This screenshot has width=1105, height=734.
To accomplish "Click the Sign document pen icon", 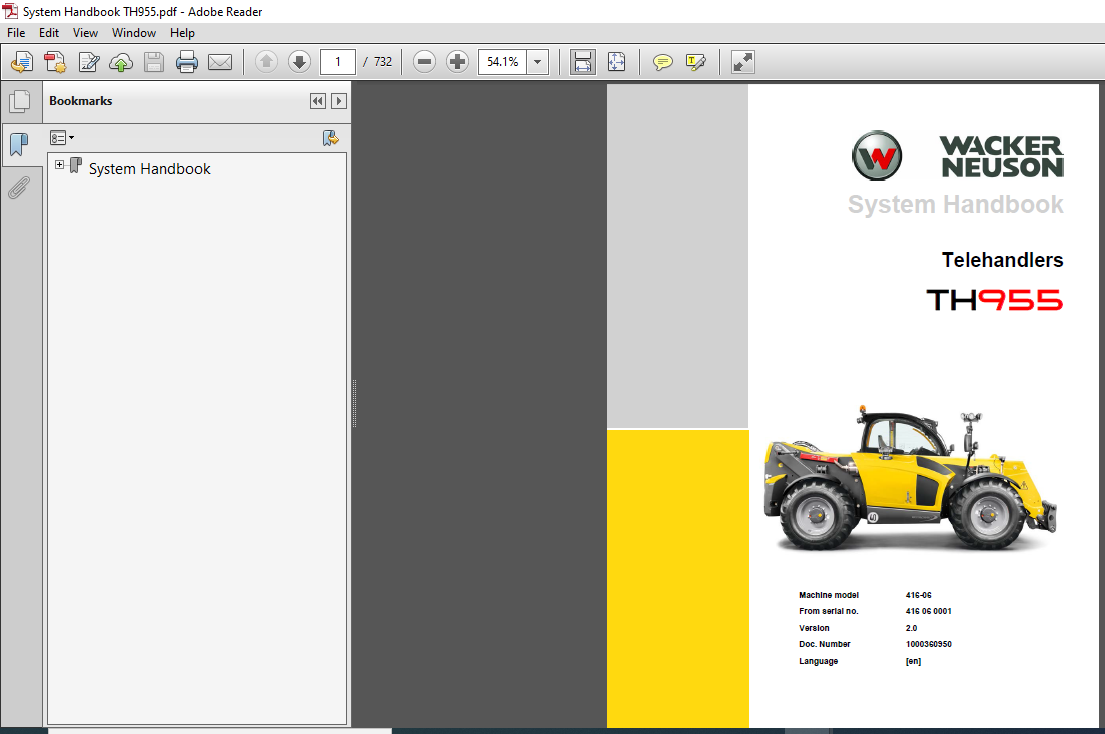I will coord(89,62).
